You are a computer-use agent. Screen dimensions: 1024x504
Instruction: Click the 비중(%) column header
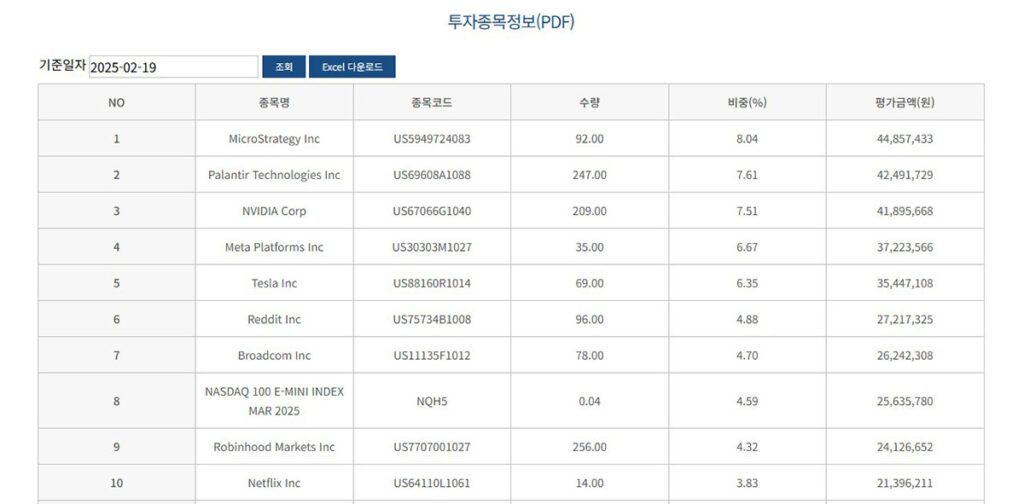[747, 102]
